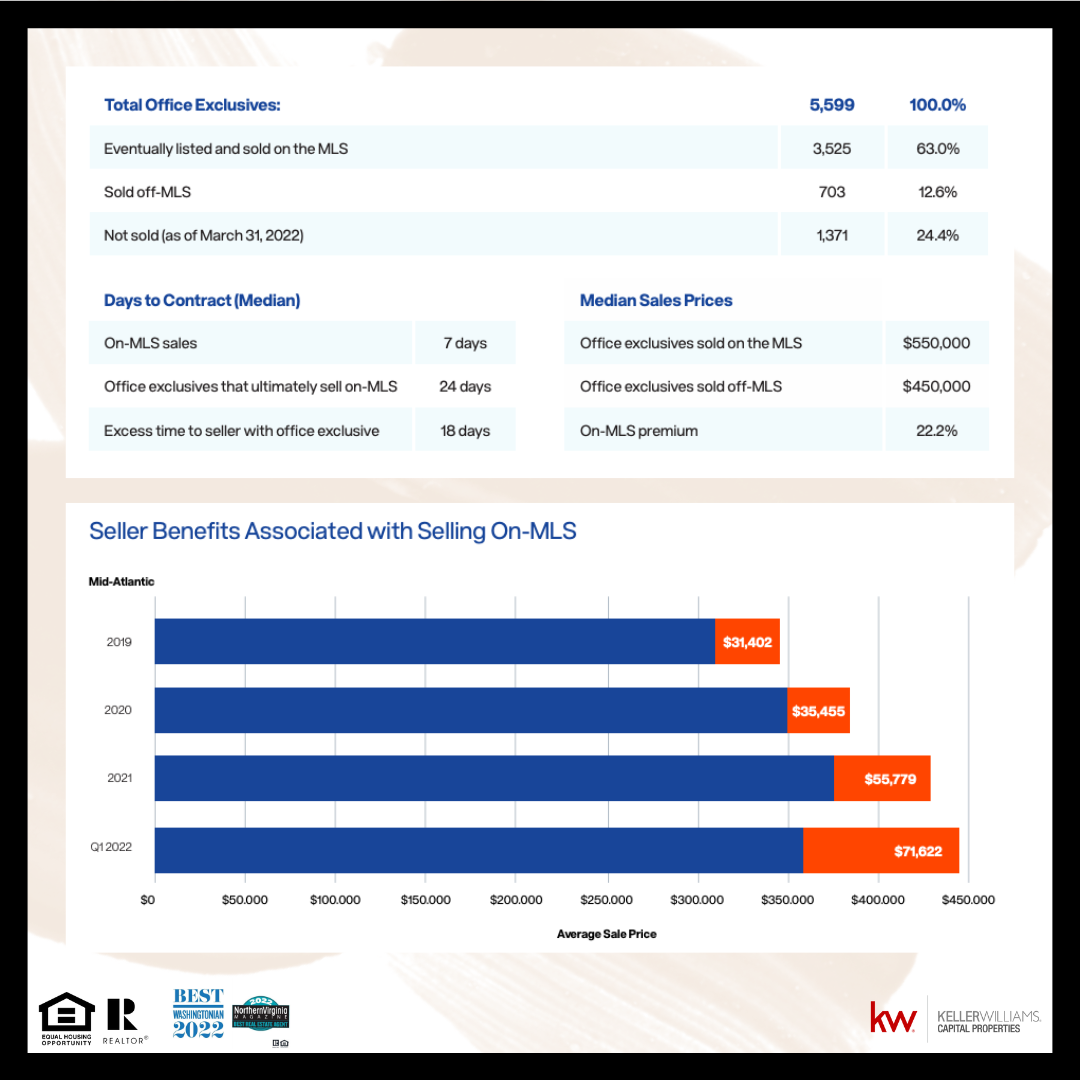The width and height of the screenshot is (1080, 1080).
Task: Click the blue bar for Q1 2022
Action: (479, 850)
